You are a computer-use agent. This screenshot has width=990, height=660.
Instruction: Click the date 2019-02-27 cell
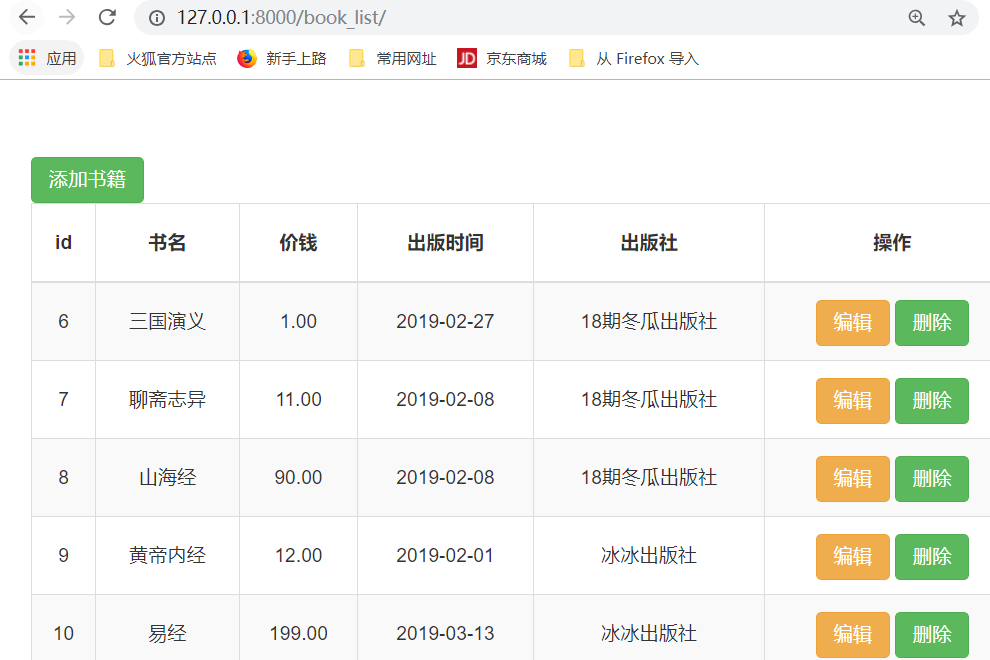tap(445, 321)
